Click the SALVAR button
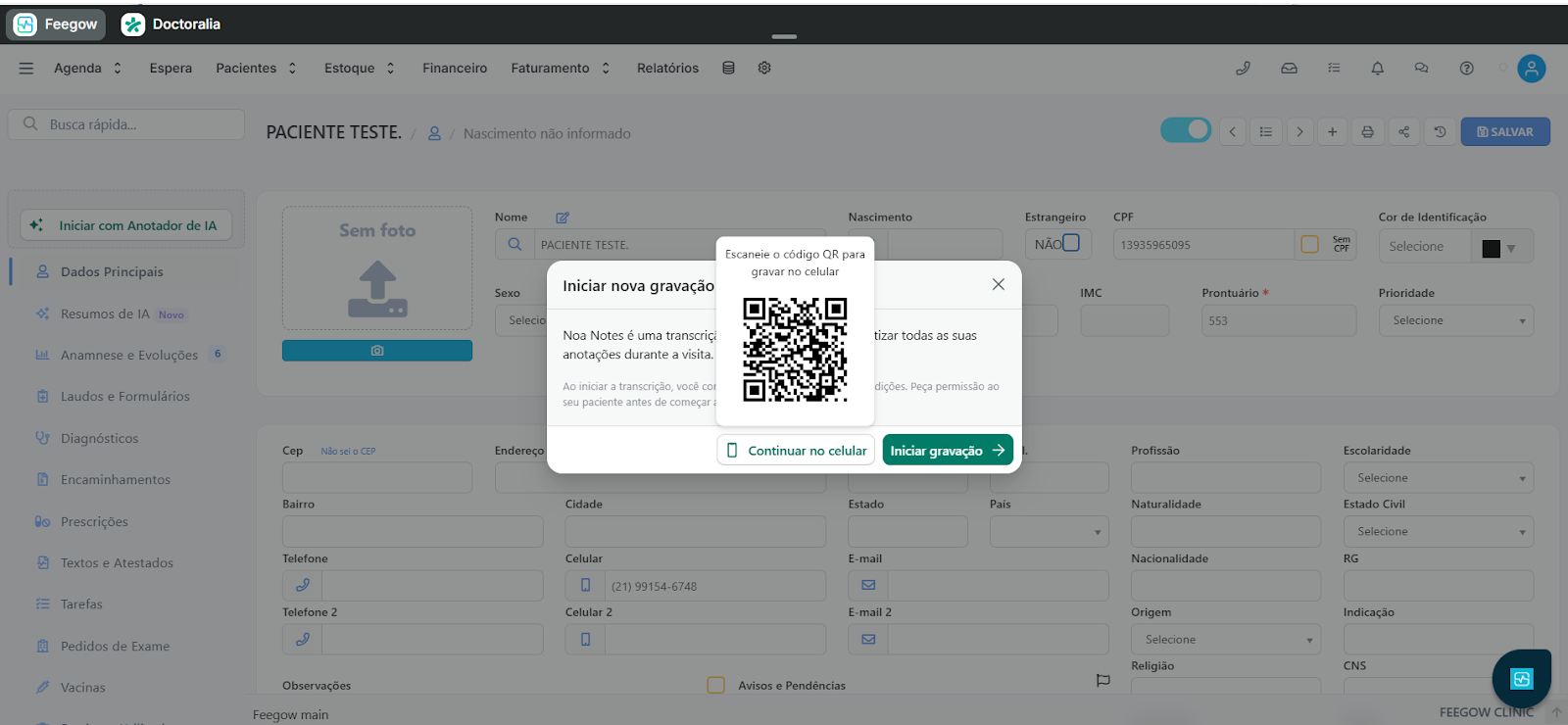 (x=1505, y=132)
